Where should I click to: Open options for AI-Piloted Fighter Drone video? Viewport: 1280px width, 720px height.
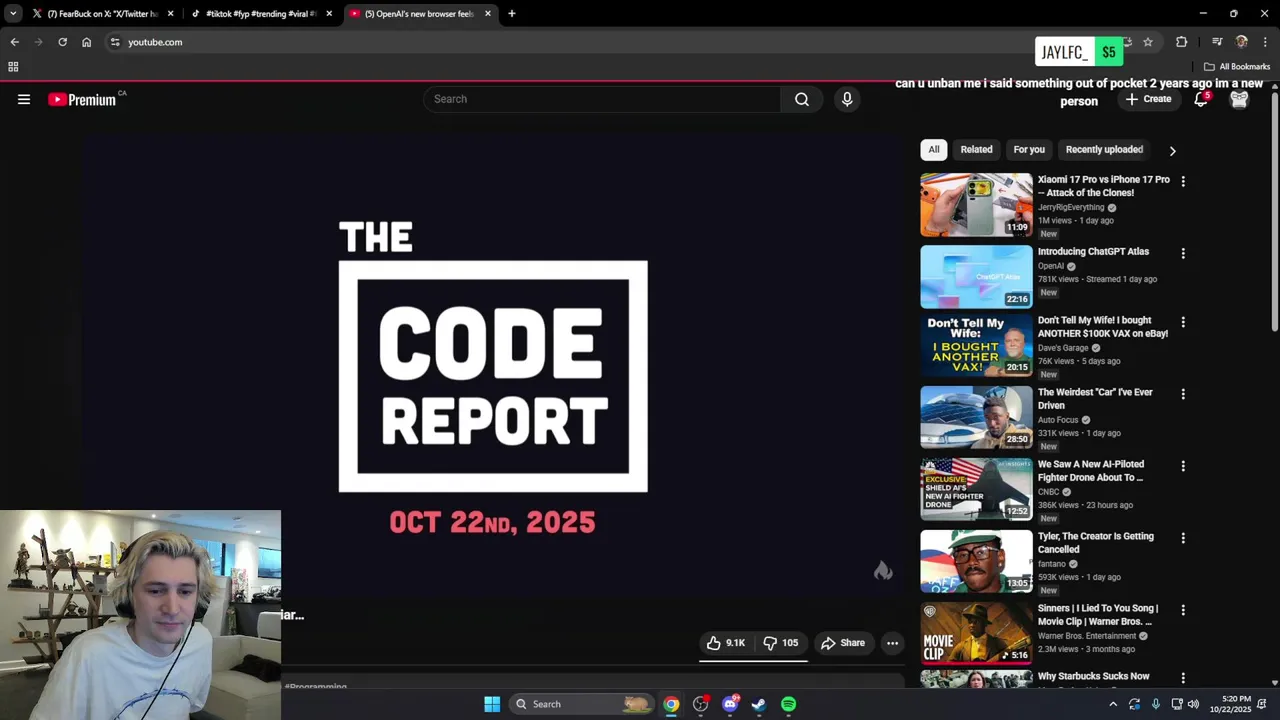pyautogui.click(x=1183, y=466)
